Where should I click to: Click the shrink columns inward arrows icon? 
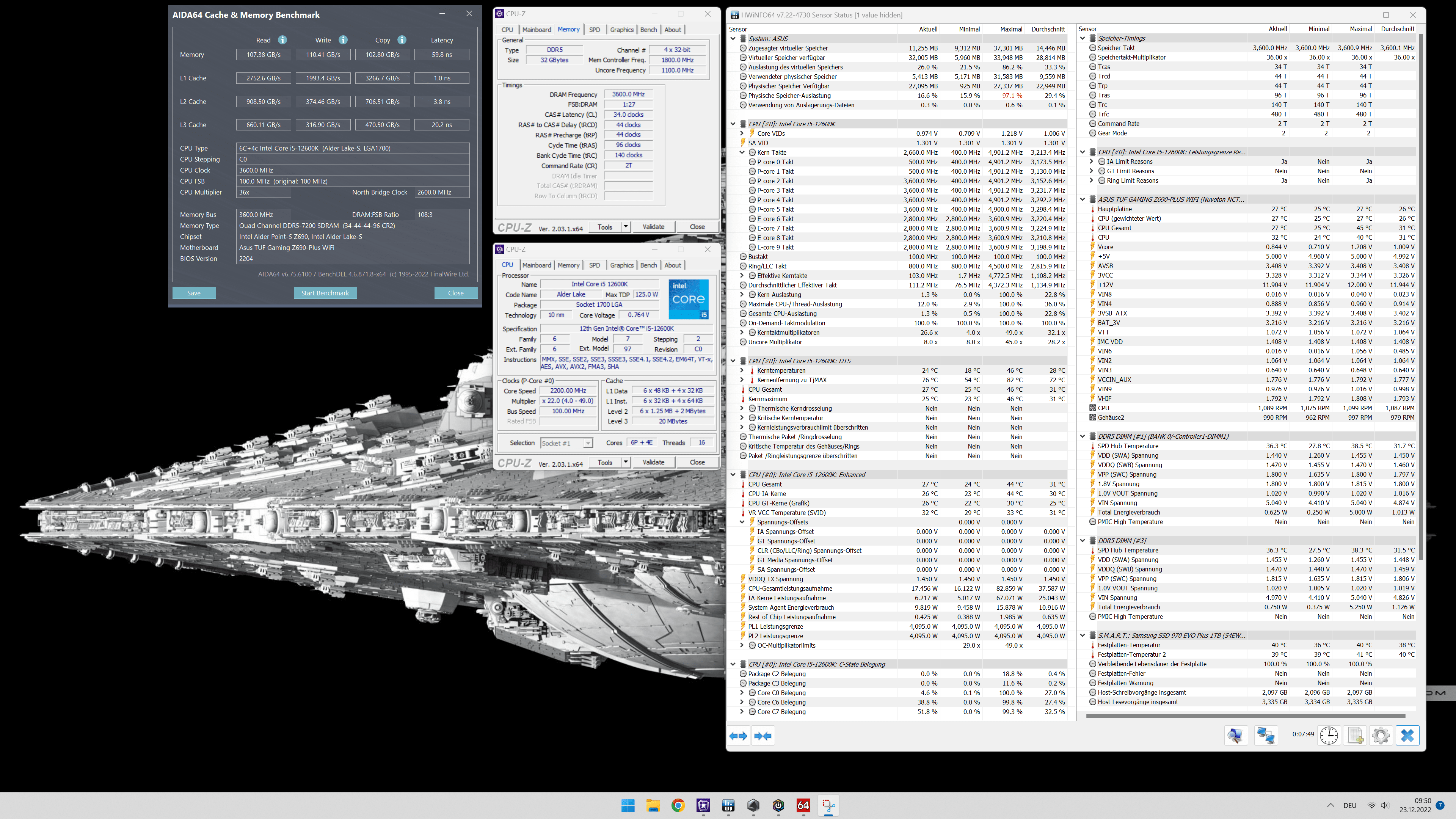tap(763, 736)
